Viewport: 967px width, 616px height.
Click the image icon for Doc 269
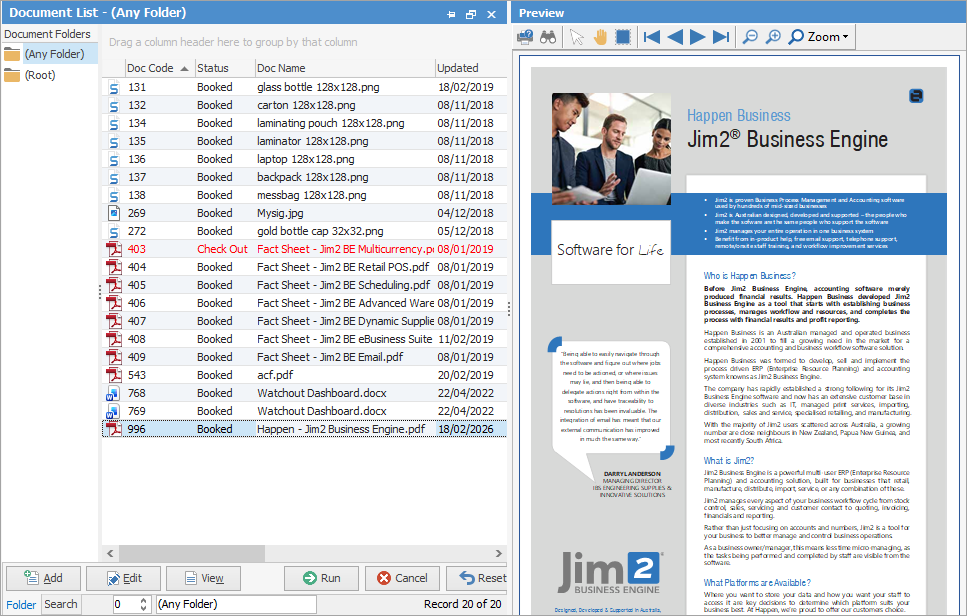113,213
